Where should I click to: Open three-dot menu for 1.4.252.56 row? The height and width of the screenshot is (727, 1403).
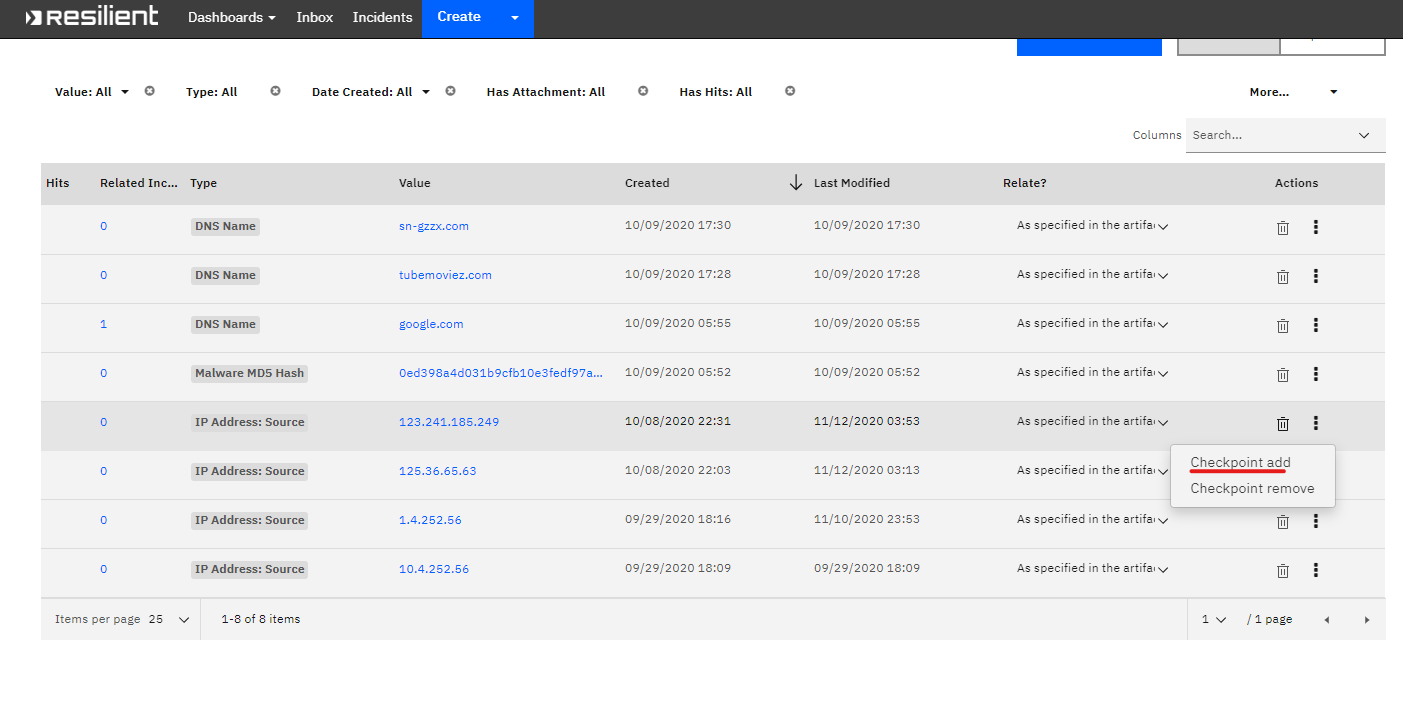[x=1316, y=521]
